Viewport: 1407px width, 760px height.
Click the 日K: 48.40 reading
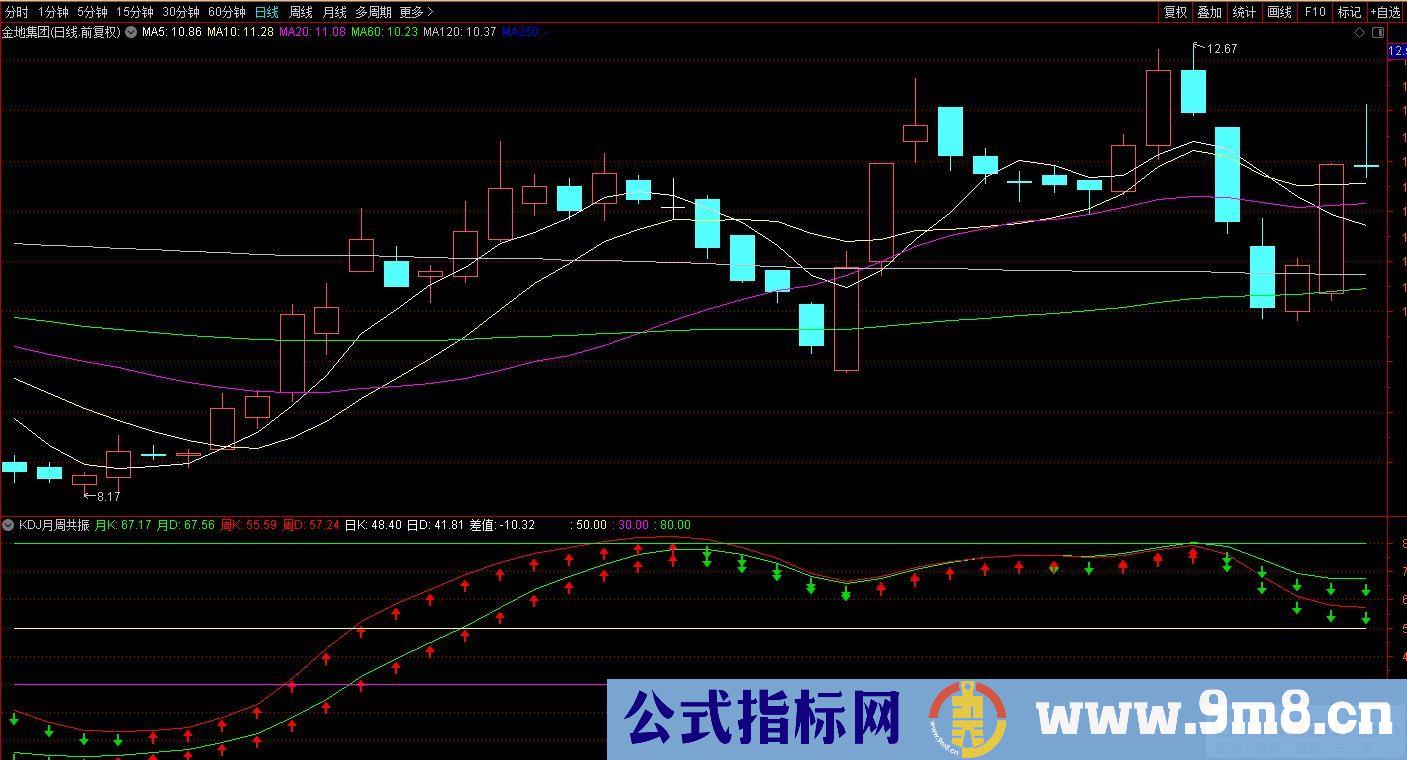pos(373,525)
